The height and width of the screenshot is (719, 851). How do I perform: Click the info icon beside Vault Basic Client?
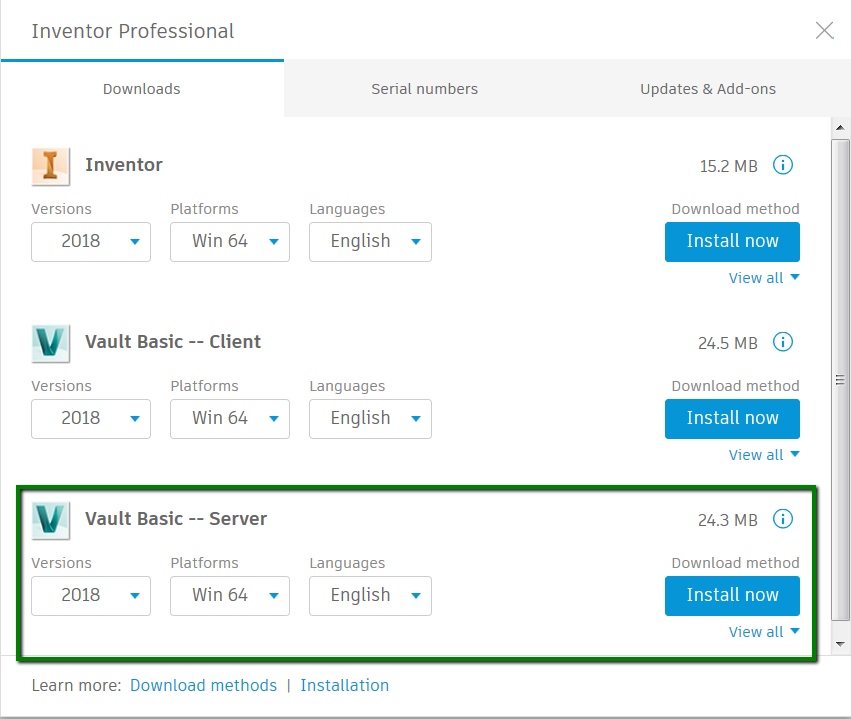pos(783,342)
